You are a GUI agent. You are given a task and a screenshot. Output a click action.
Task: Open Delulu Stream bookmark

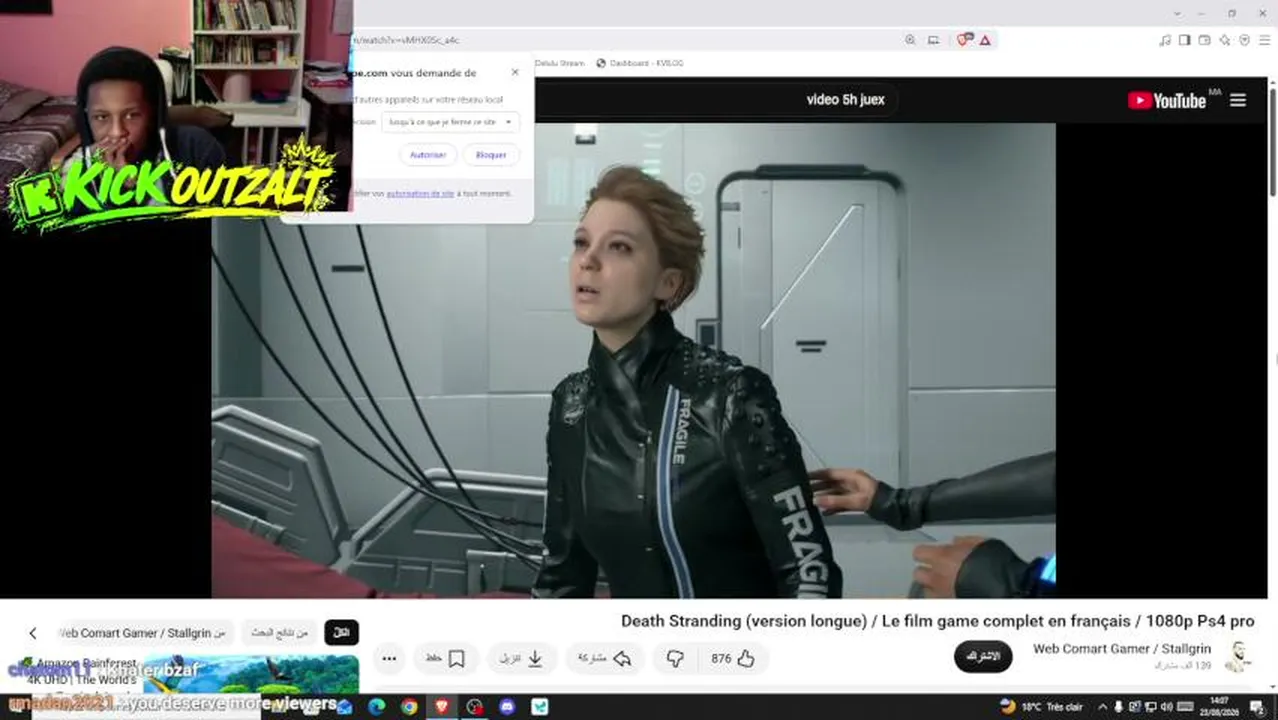tap(560, 63)
